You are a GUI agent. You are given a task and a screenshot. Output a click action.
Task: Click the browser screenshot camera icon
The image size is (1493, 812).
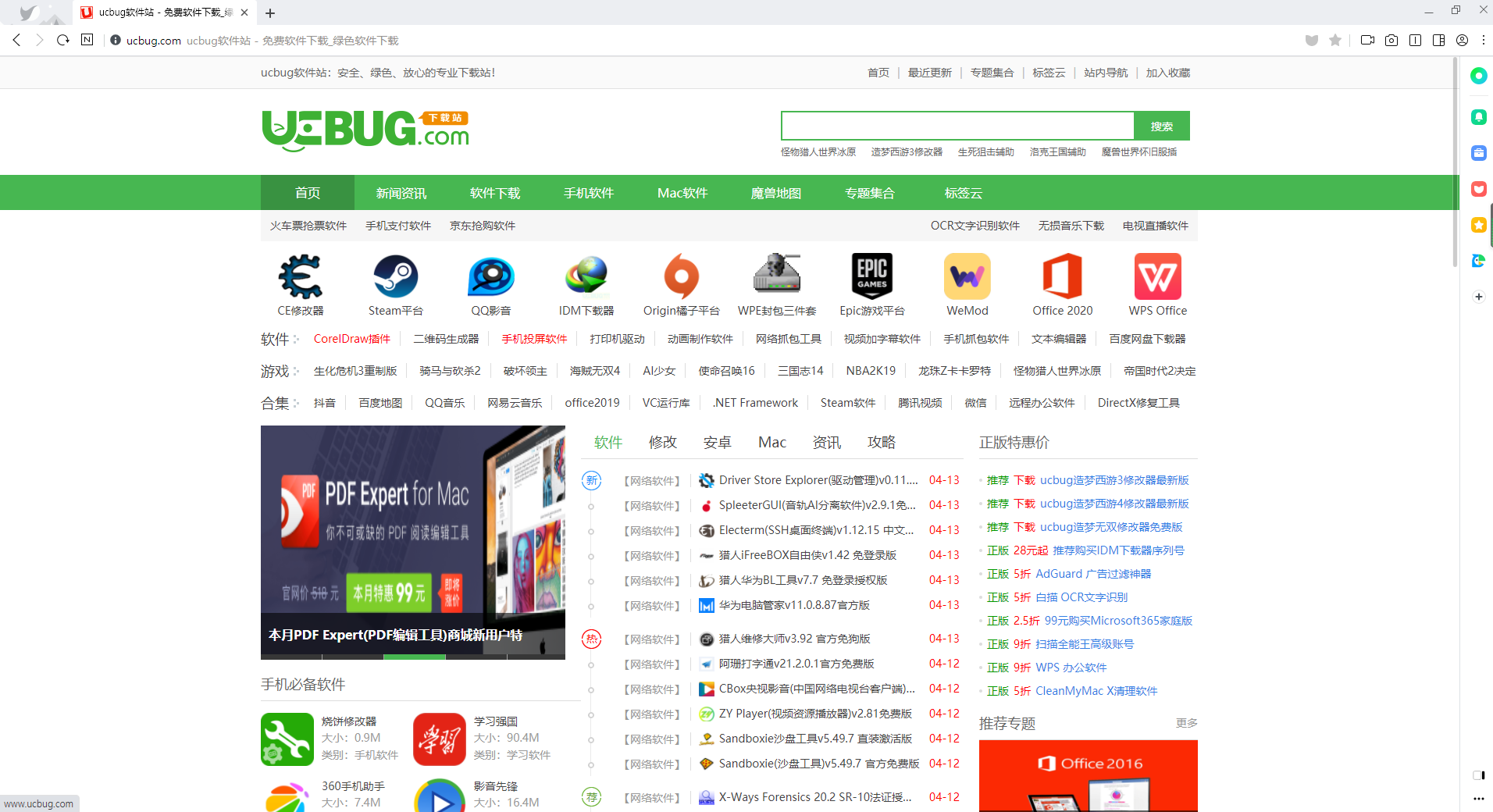pos(1391,40)
